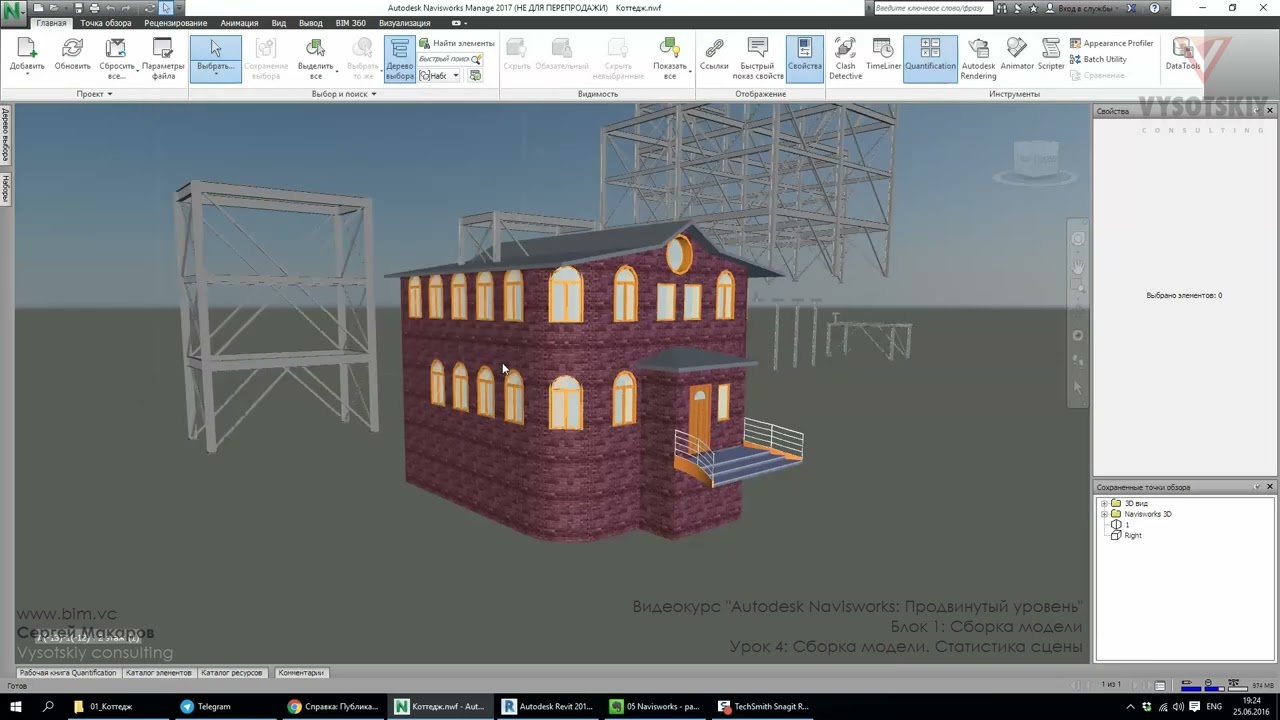Expand the 3D вид folder
Viewport: 1280px width, 720px height.
pyautogui.click(x=1104, y=504)
